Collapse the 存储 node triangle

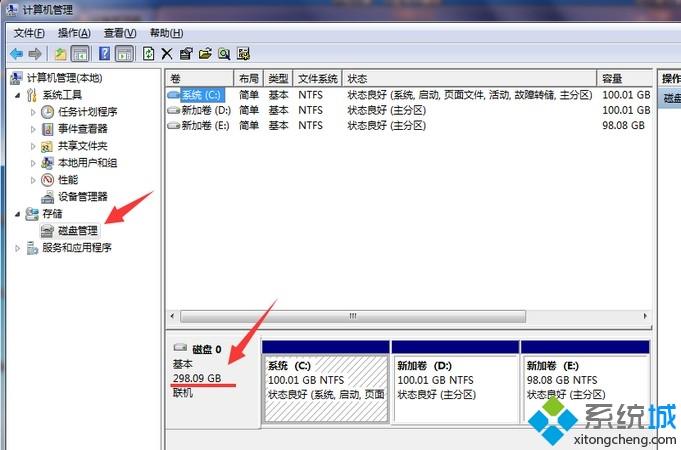point(17,214)
